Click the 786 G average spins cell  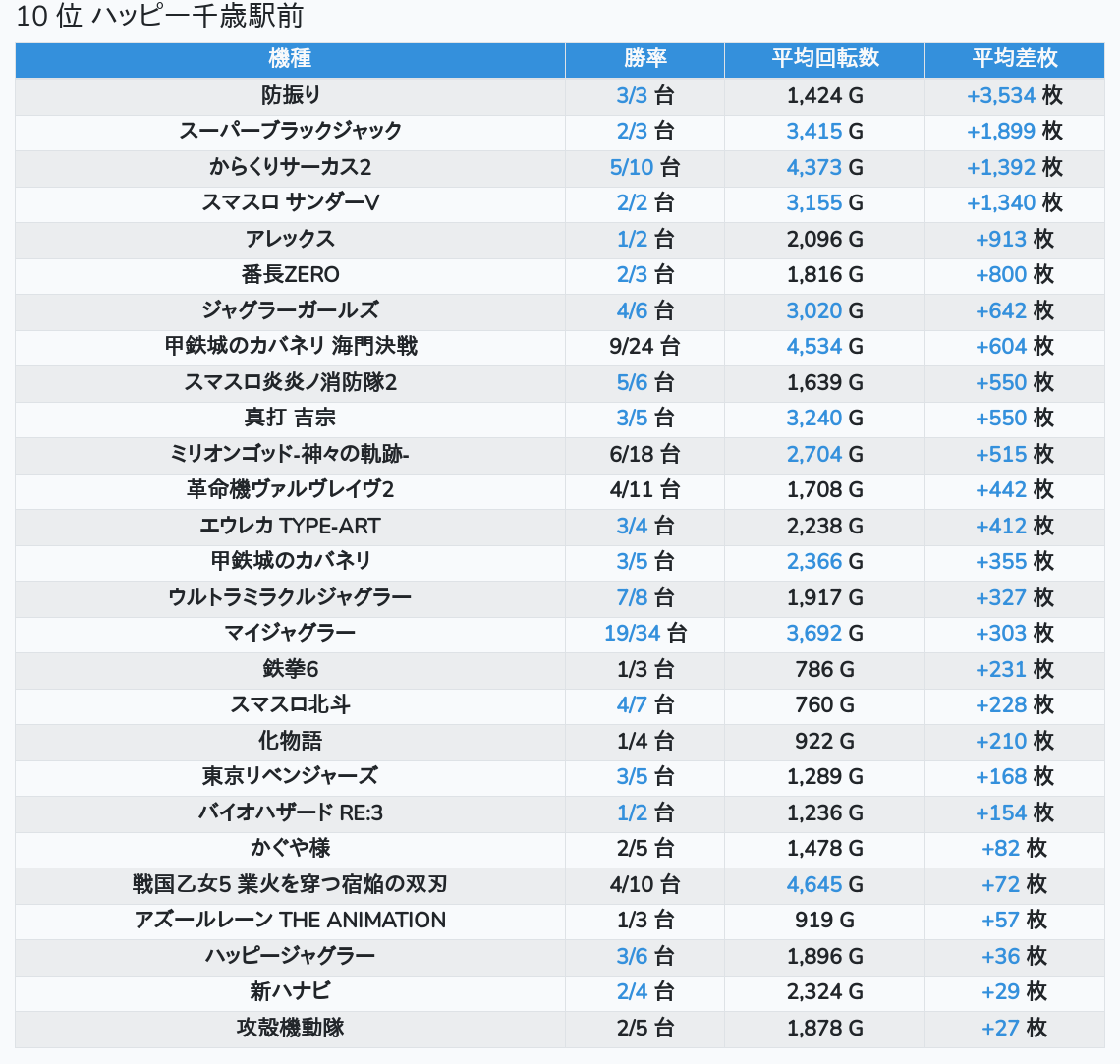(x=824, y=670)
